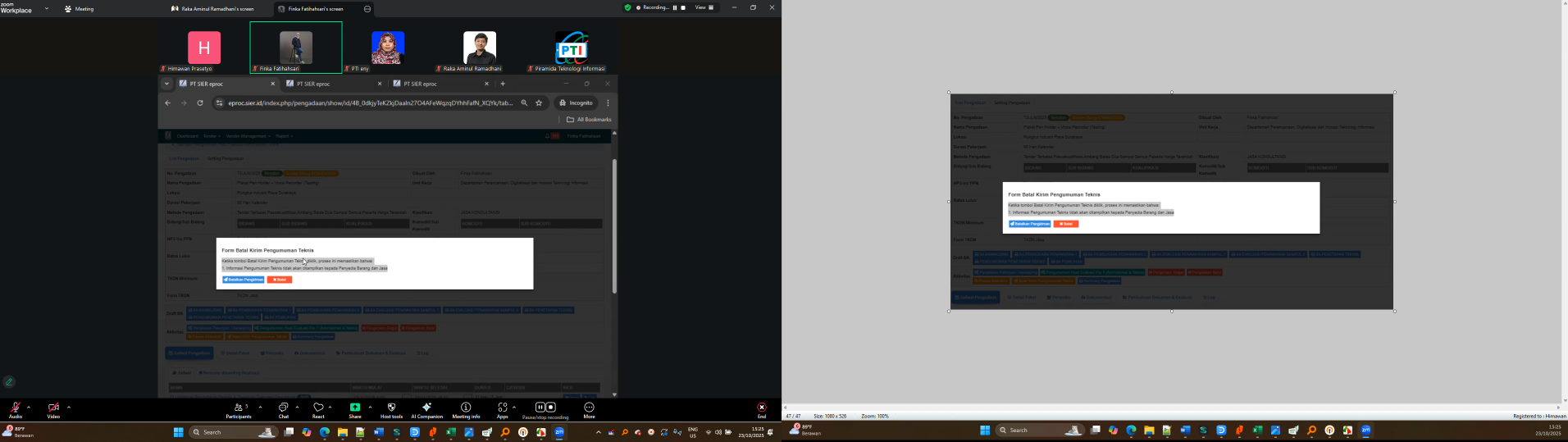
Task: Open the View layout menu in Zoom
Action: (704, 7)
